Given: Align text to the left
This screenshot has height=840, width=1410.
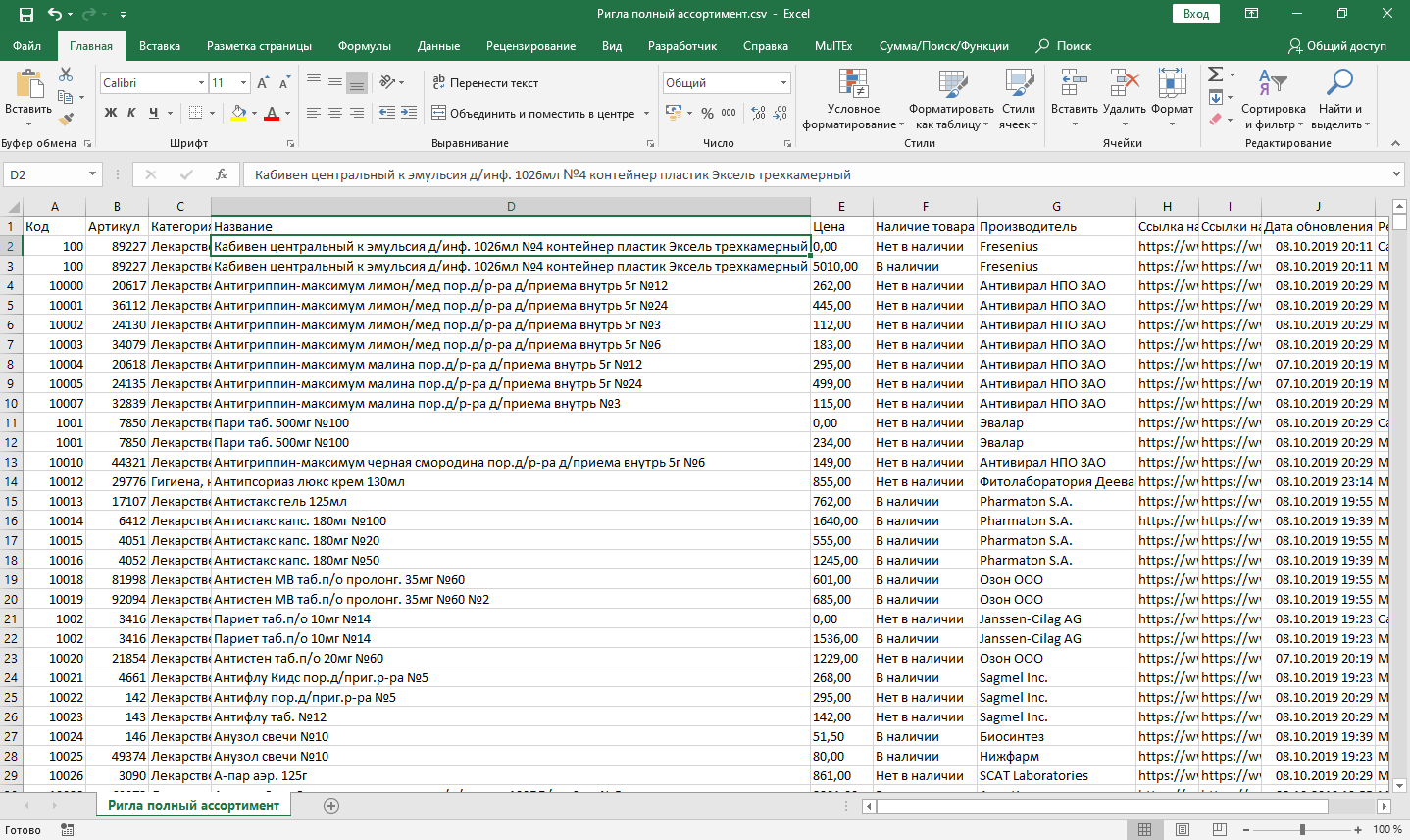Looking at the screenshot, I should (x=314, y=113).
